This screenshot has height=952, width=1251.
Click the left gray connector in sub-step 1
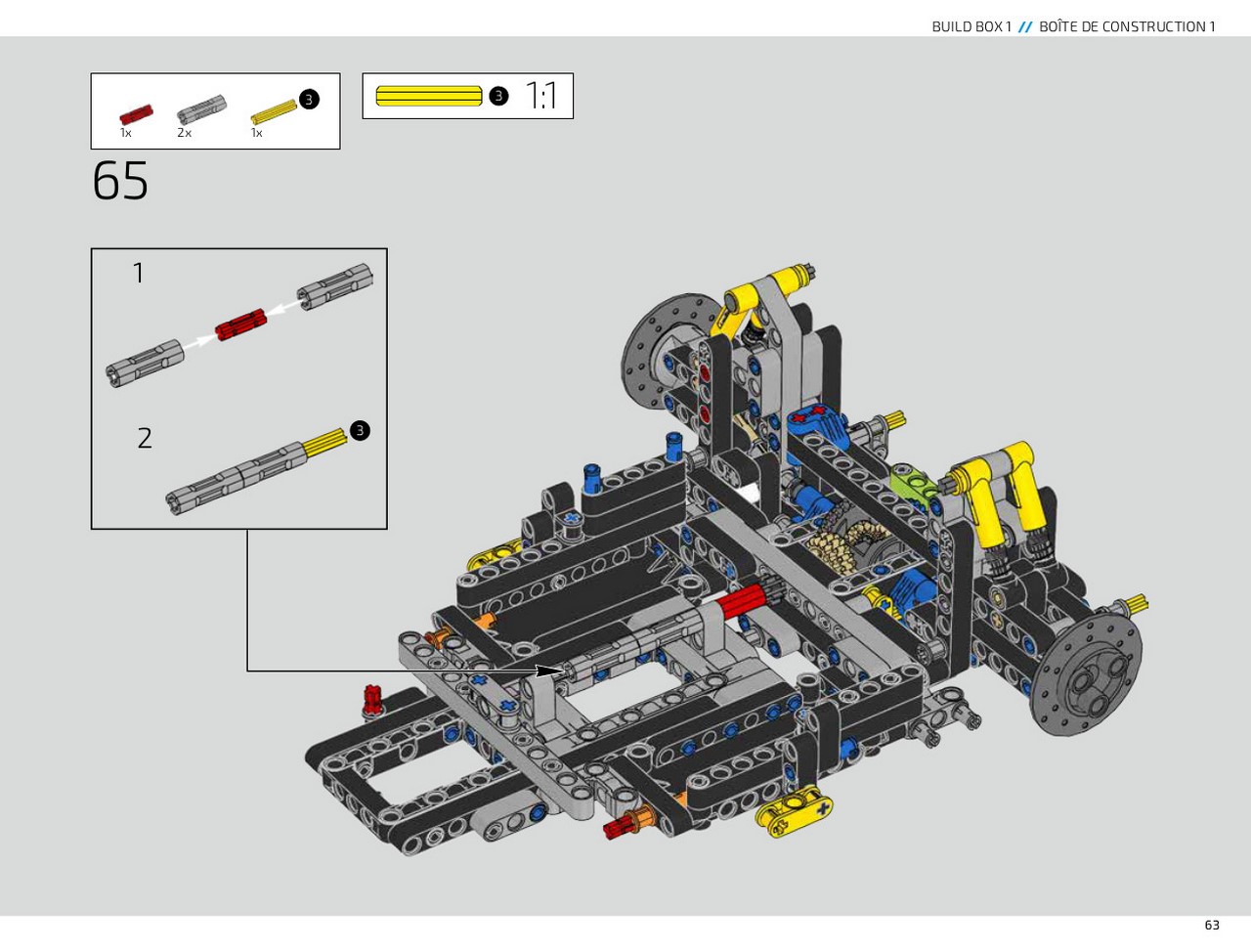(145, 364)
